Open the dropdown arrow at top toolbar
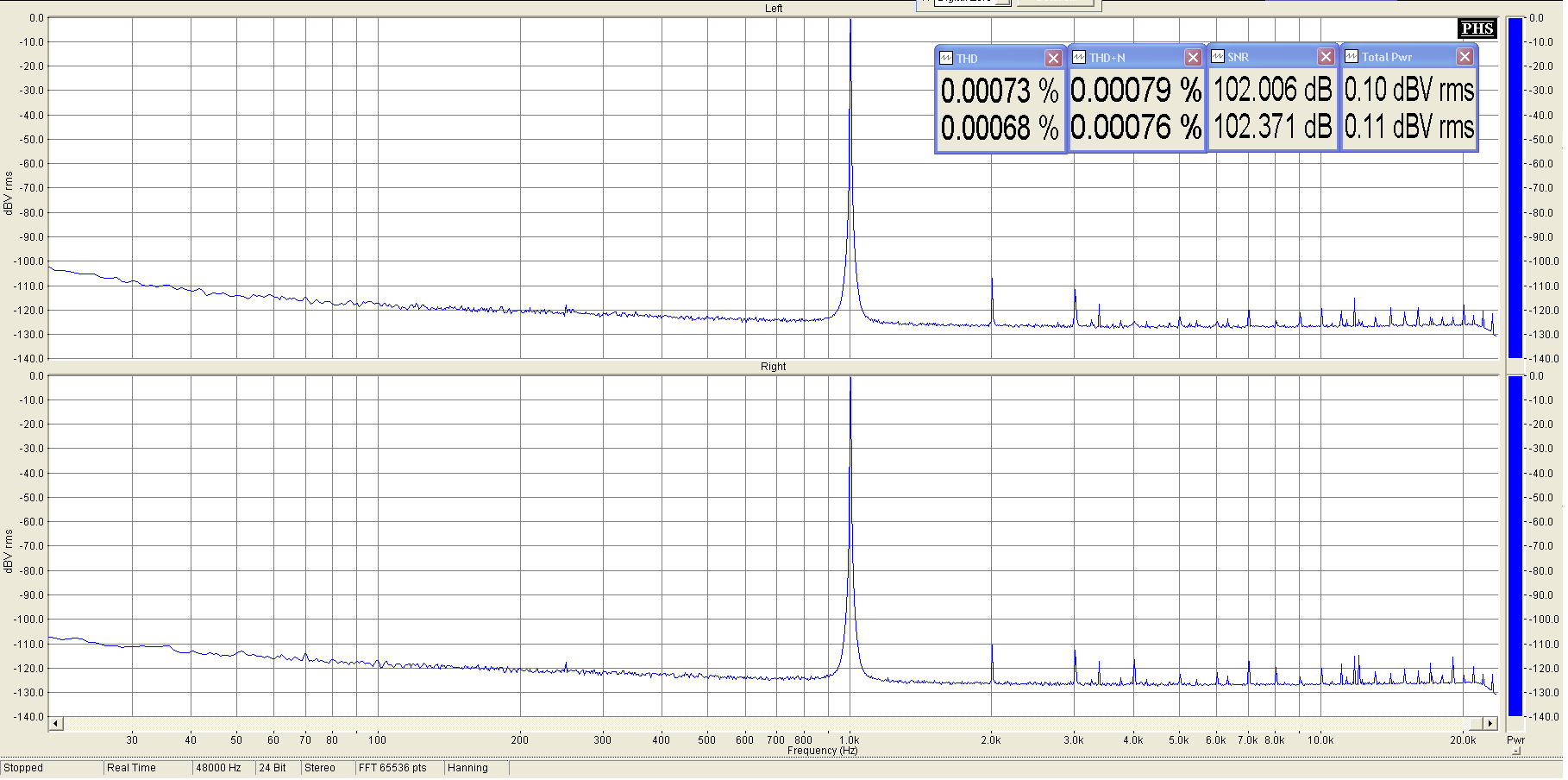This screenshot has height=780, width=1568. [1002, 3]
